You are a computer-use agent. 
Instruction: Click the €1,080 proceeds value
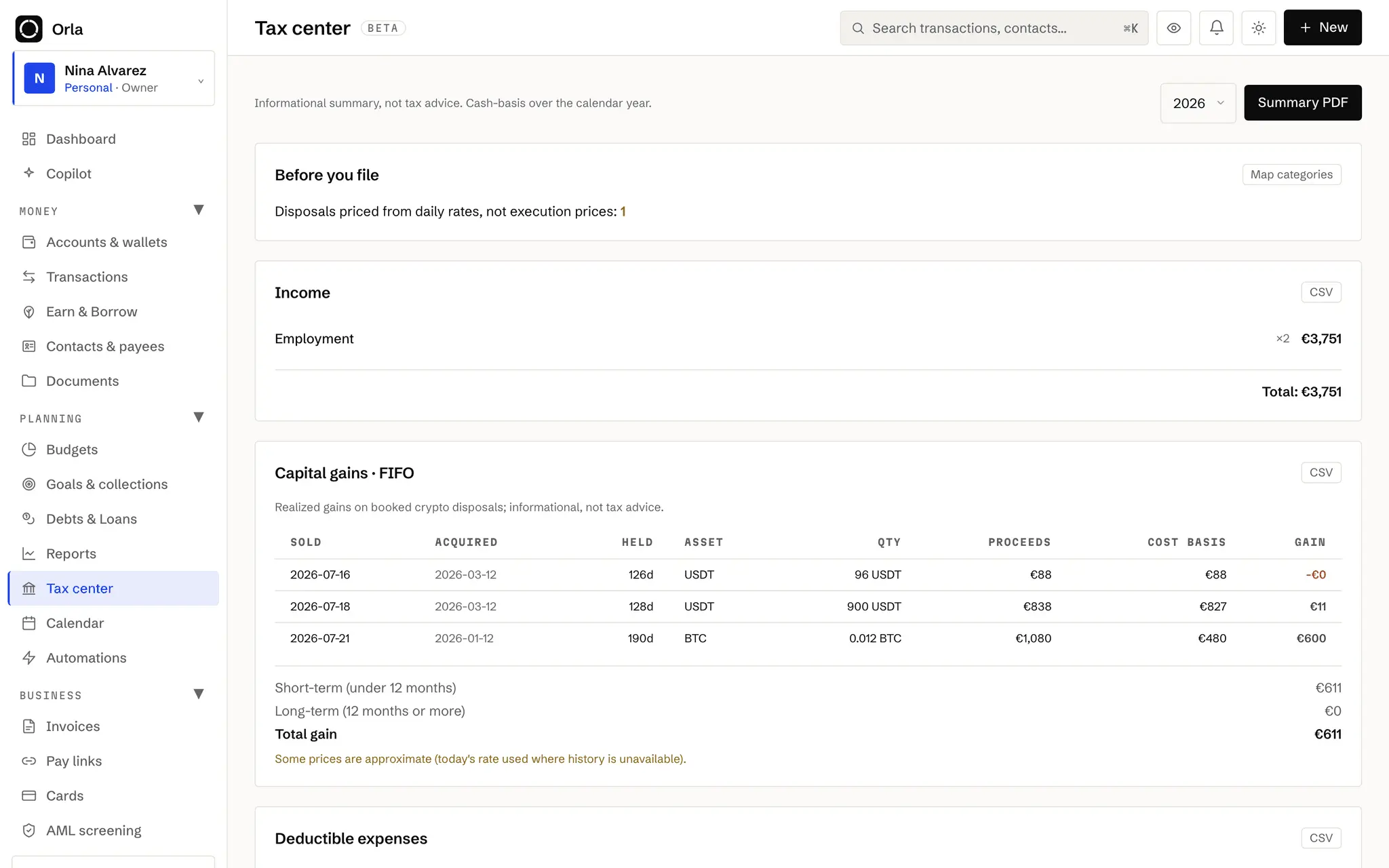pyautogui.click(x=1033, y=638)
